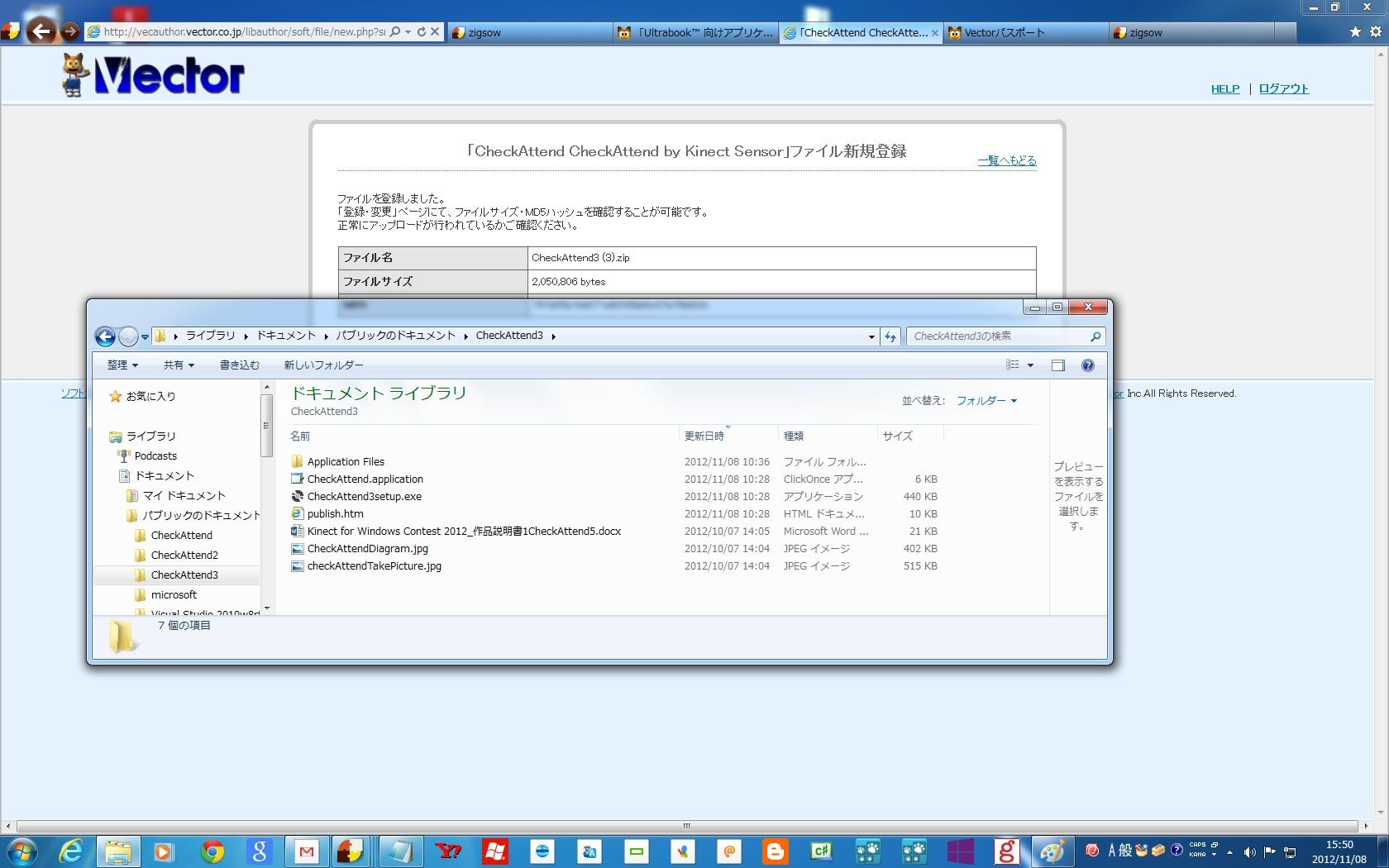Screen dimensions: 1389x868
Task: Click the 更新日時 column header to sort
Action: click(704, 436)
